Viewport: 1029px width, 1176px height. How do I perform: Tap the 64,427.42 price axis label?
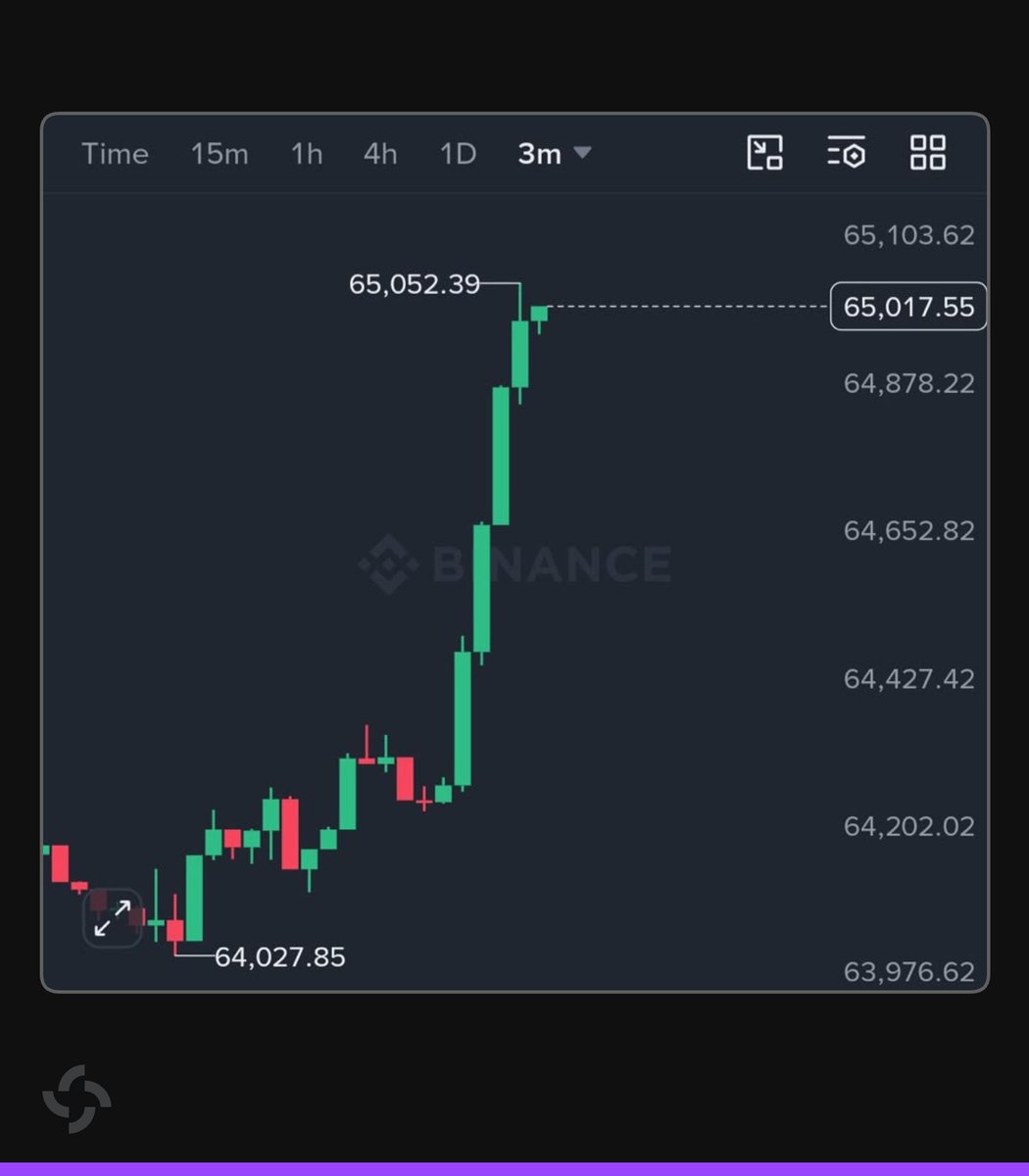[909, 678]
